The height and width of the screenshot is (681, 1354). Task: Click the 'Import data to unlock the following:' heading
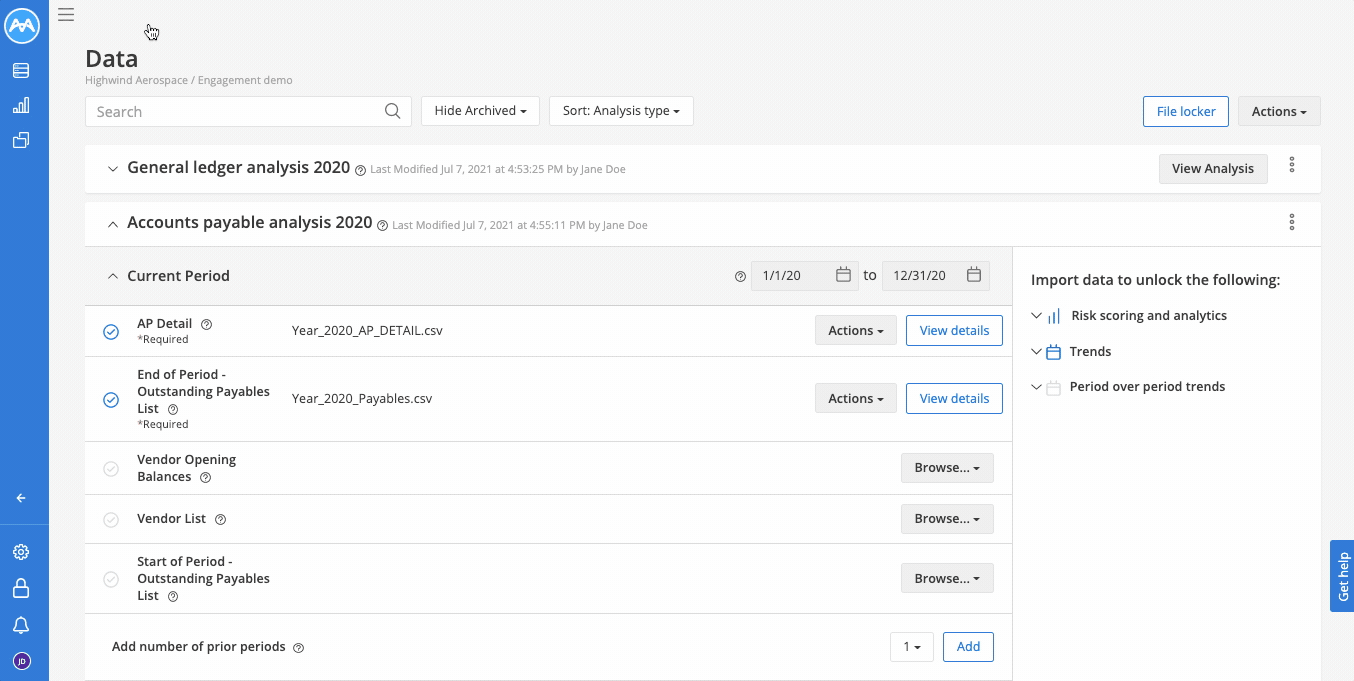click(1155, 280)
